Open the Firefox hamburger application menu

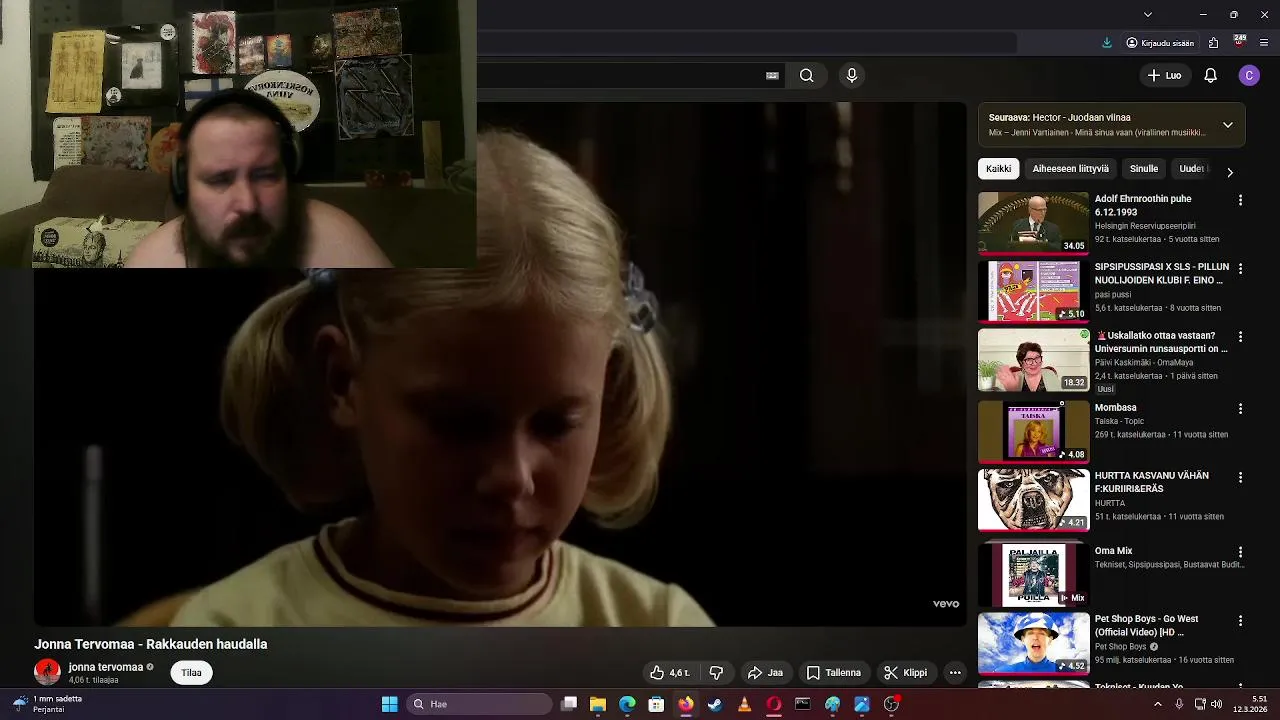point(1265,43)
